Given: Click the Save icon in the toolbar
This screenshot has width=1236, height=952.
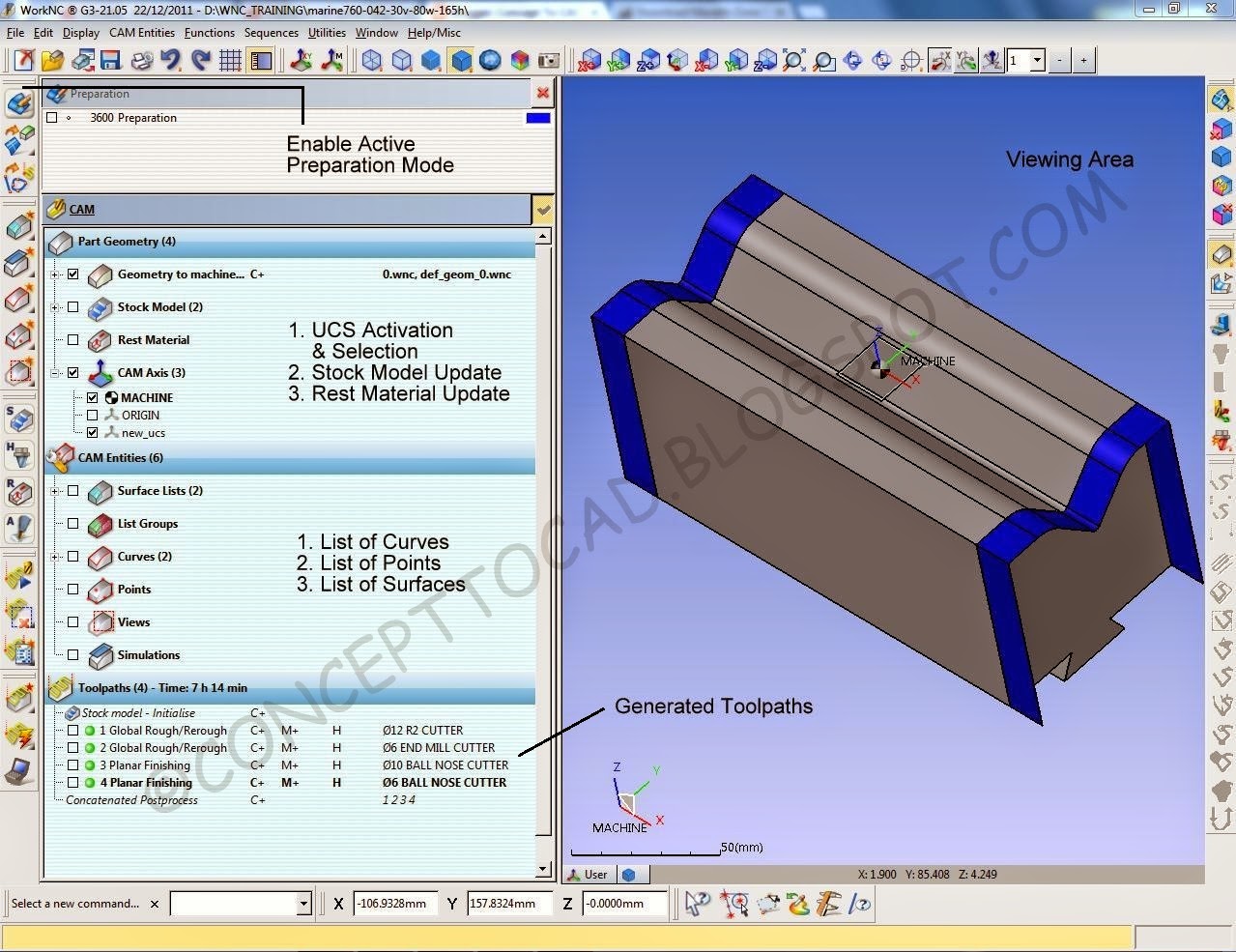Looking at the screenshot, I should pos(109,59).
